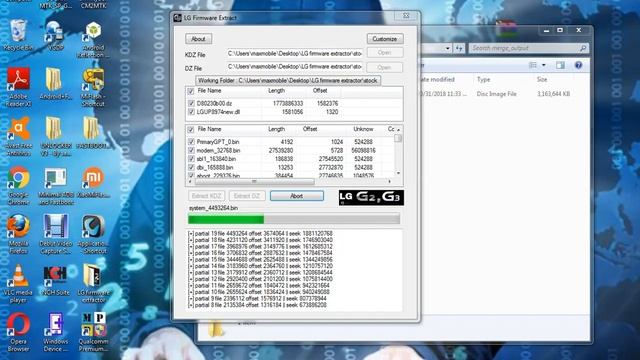Click the Working Folder path button
Viewport: 640px width, 360px height.
(288, 80)
